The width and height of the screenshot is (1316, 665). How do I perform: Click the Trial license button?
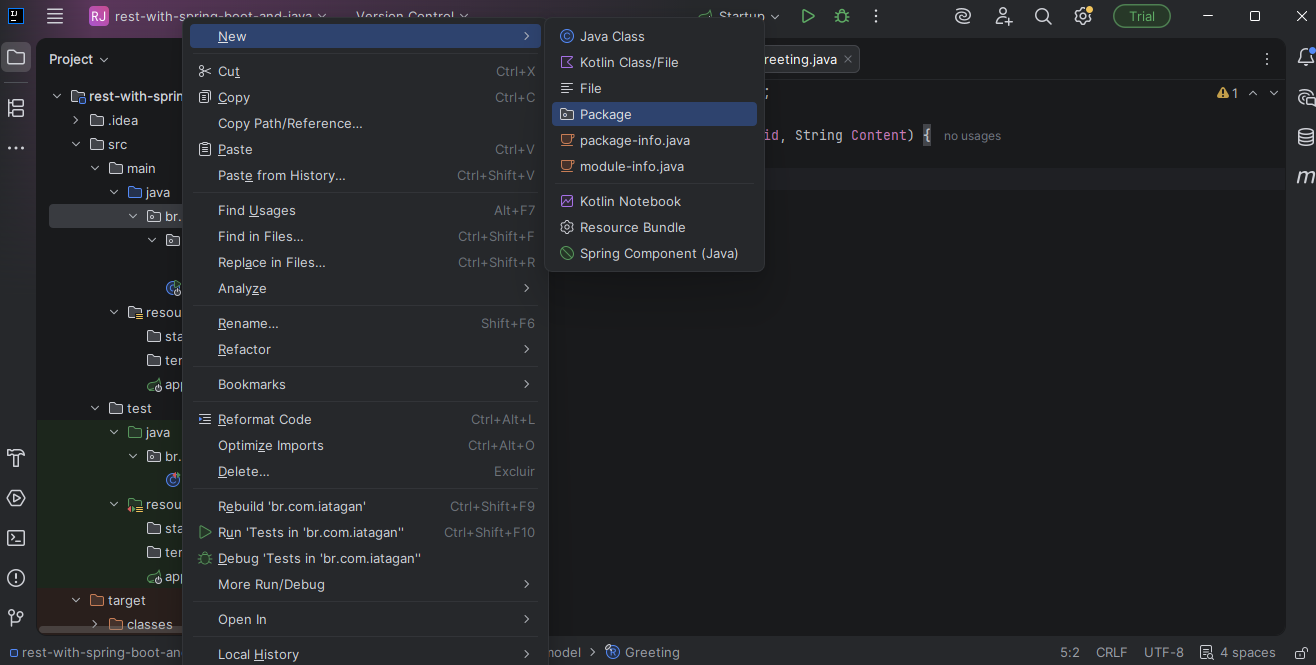coord(1141,16)
